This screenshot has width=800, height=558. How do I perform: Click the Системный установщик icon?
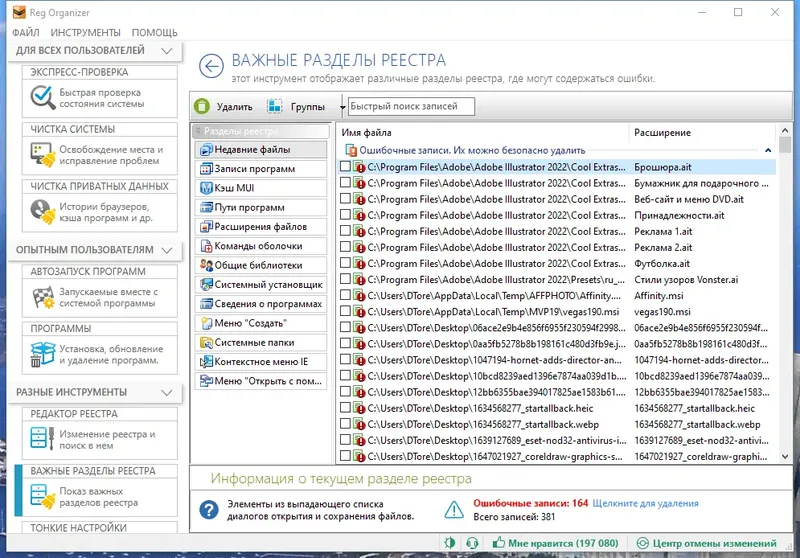click(x=206, y=285)
